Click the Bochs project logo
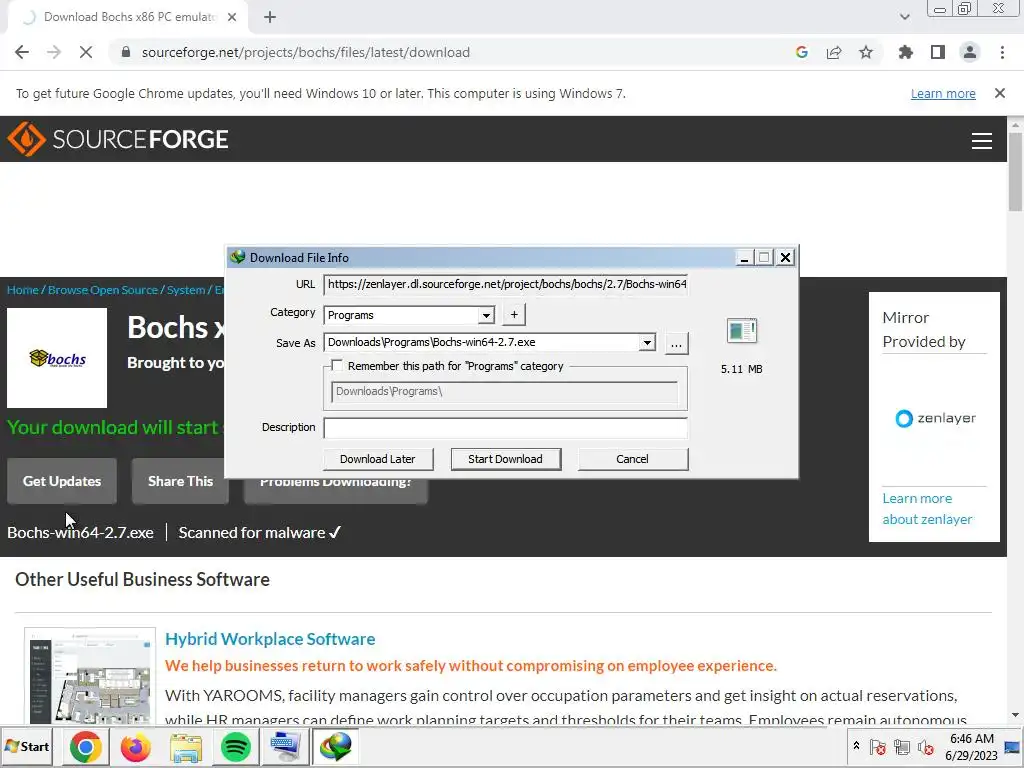1024x768 pixels. 57,358
